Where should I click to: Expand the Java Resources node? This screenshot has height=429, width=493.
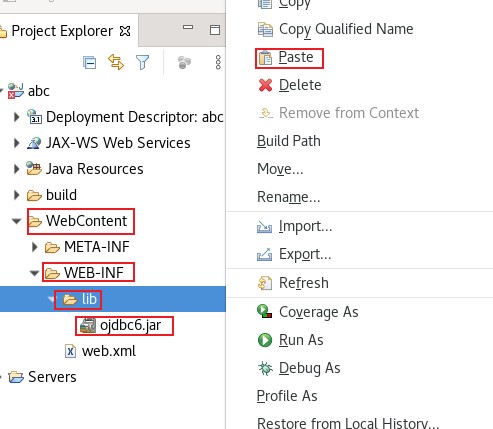(16, 169)
